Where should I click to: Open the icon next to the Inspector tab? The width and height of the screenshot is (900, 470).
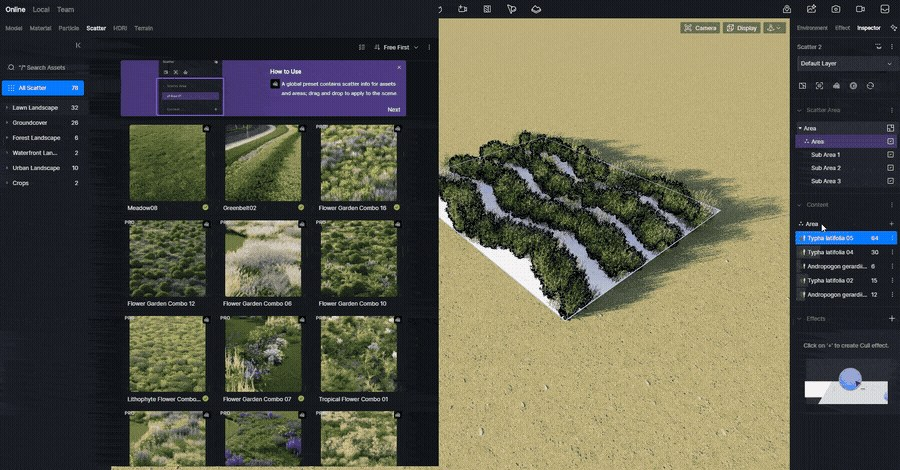tap(893, 28)
